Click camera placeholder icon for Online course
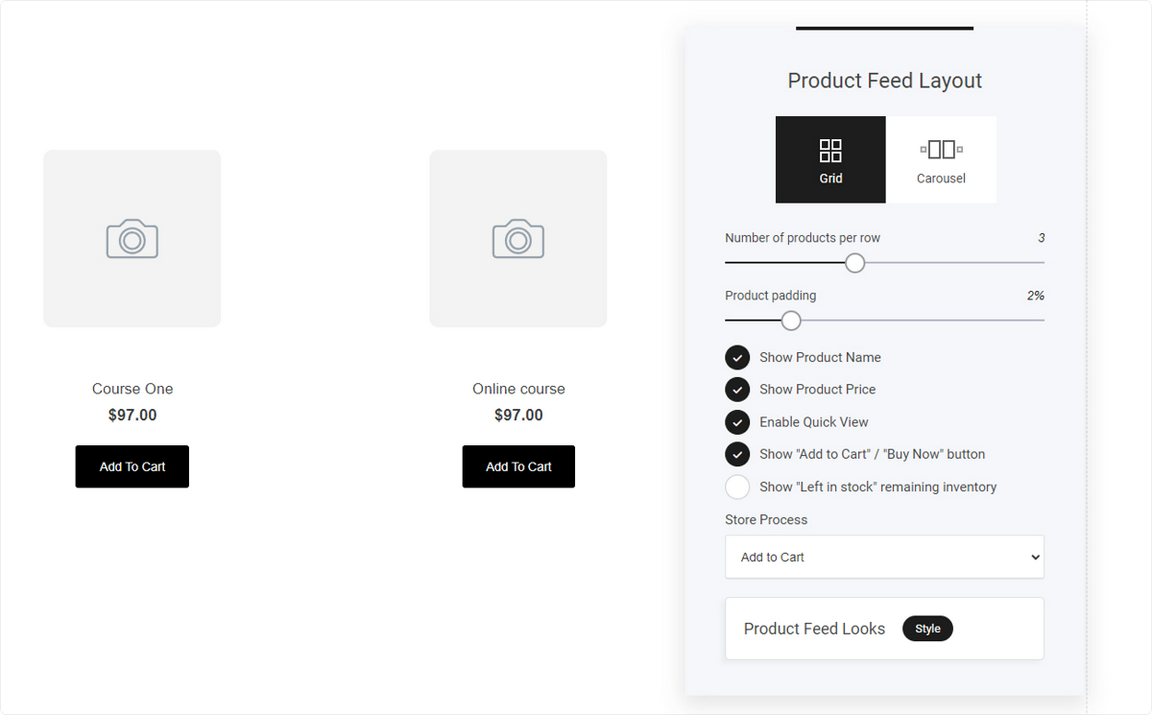 518,238
